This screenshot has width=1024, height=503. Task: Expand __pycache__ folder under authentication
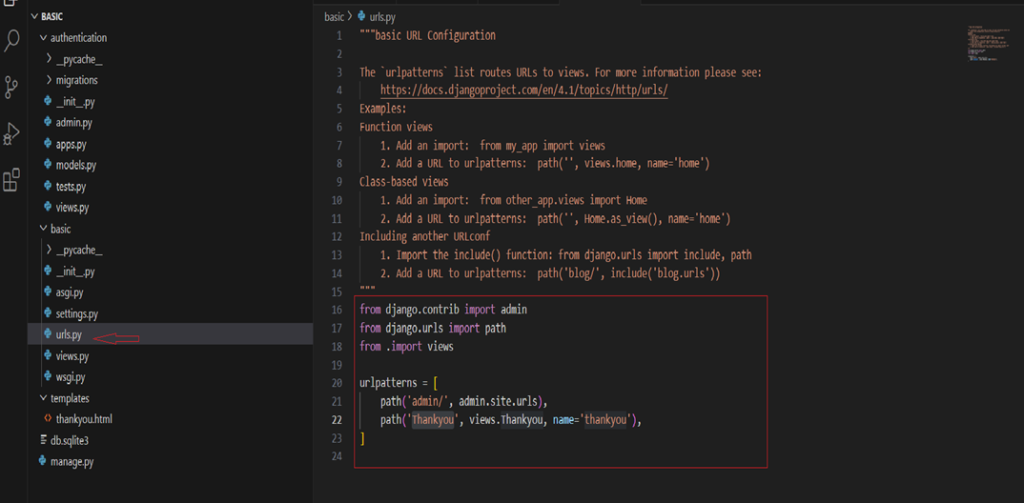49,59
